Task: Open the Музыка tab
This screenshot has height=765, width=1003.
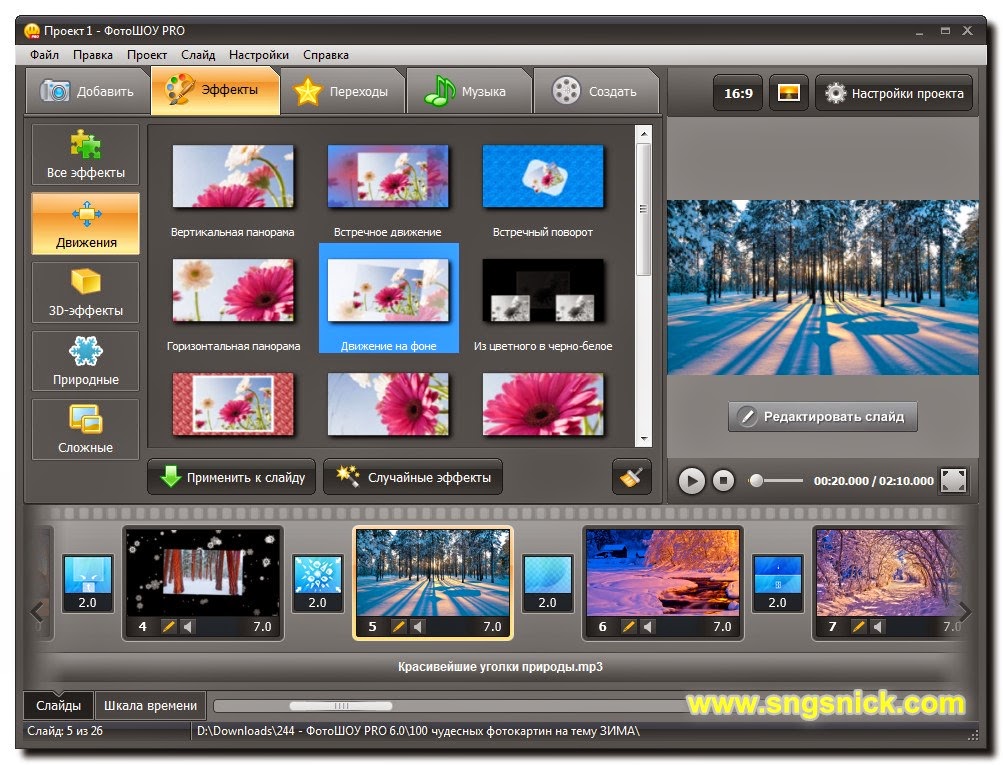Action: point(469,91)
